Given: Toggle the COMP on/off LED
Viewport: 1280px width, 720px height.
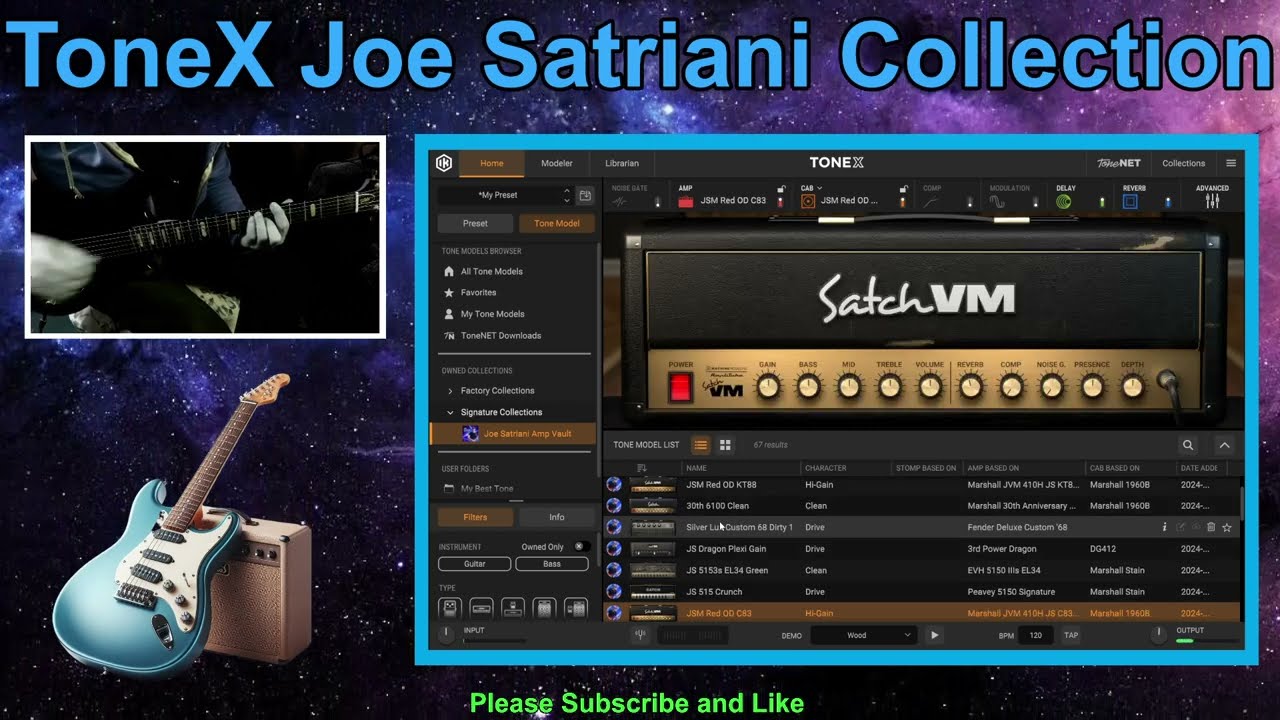Looking at the screenshot, I should point(969,202).
